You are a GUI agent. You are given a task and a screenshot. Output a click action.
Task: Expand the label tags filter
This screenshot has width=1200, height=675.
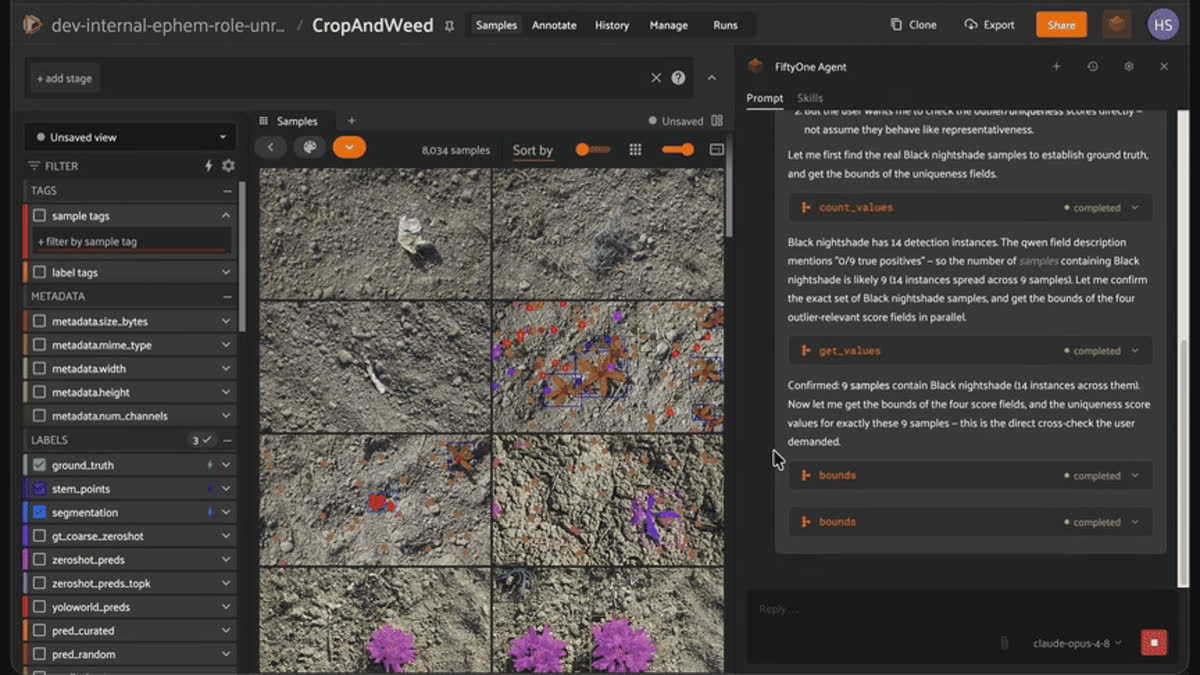[227, 272]
